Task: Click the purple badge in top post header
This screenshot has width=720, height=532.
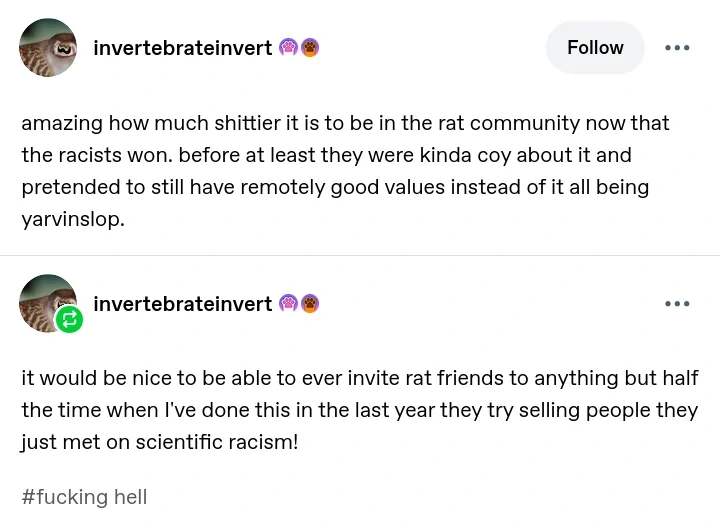Action: (289, 47)
